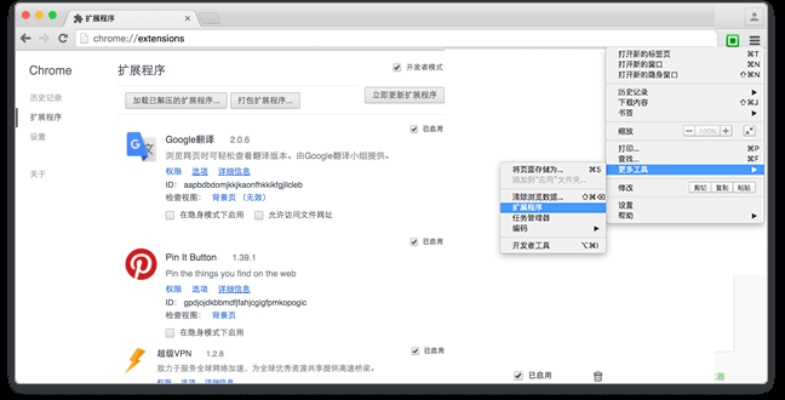Expand the 编码 submenu
The height and width of the screenshot is (400, 785).
coord(553,228)
